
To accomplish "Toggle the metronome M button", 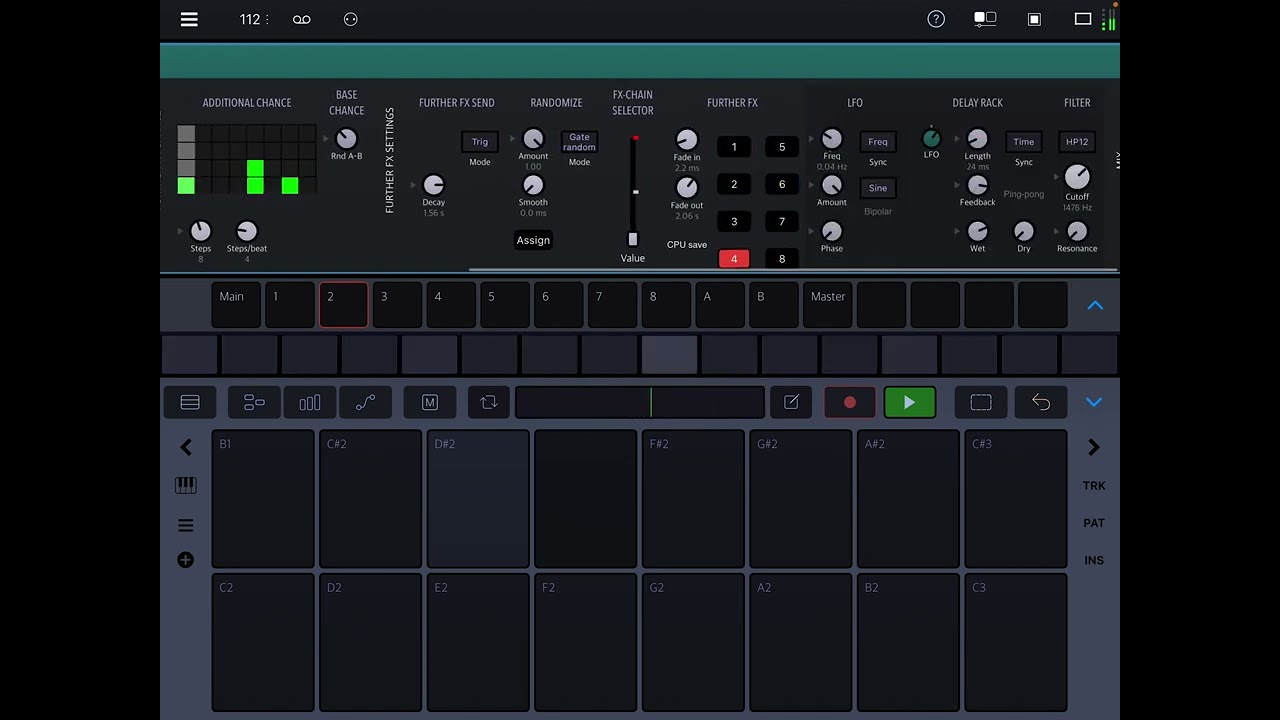I will click(x=430, y=402).
